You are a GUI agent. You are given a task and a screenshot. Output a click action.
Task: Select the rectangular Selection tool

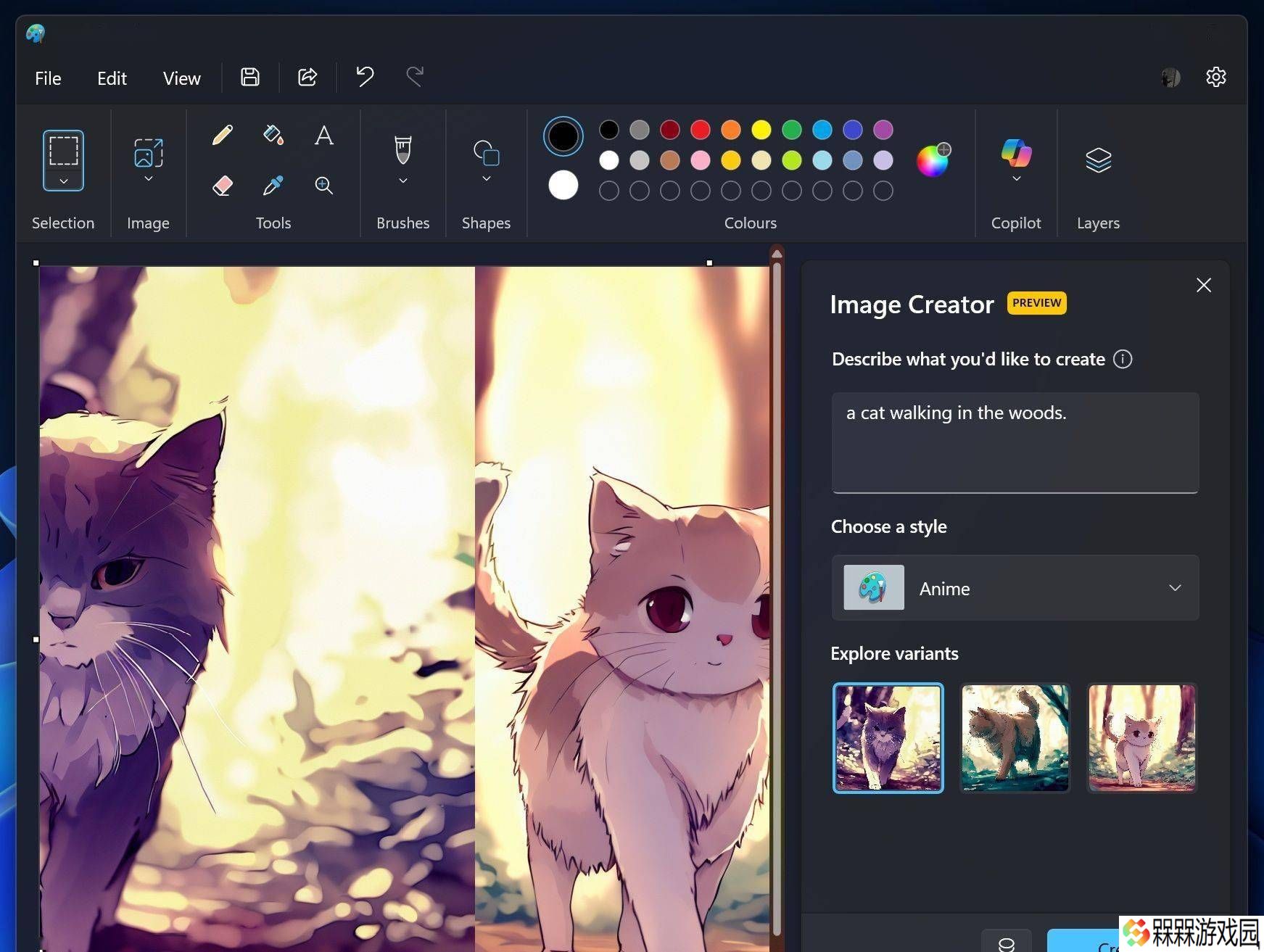tap(63, 151)
